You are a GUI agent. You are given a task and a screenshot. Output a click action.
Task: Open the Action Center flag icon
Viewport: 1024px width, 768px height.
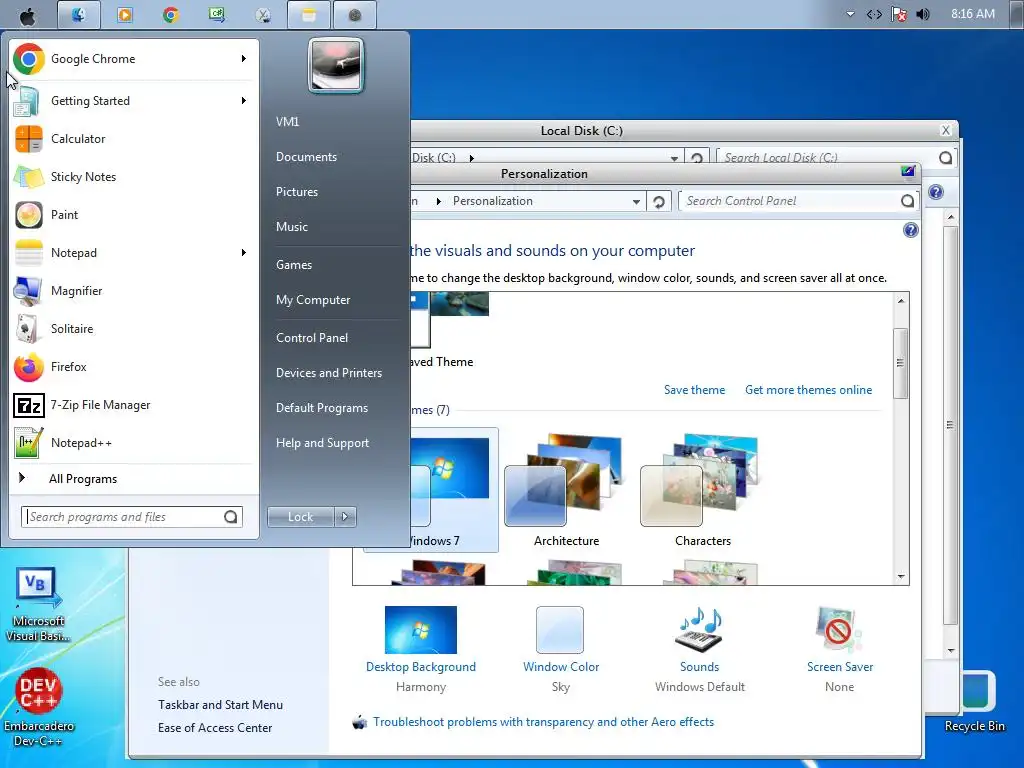(899, 14)
